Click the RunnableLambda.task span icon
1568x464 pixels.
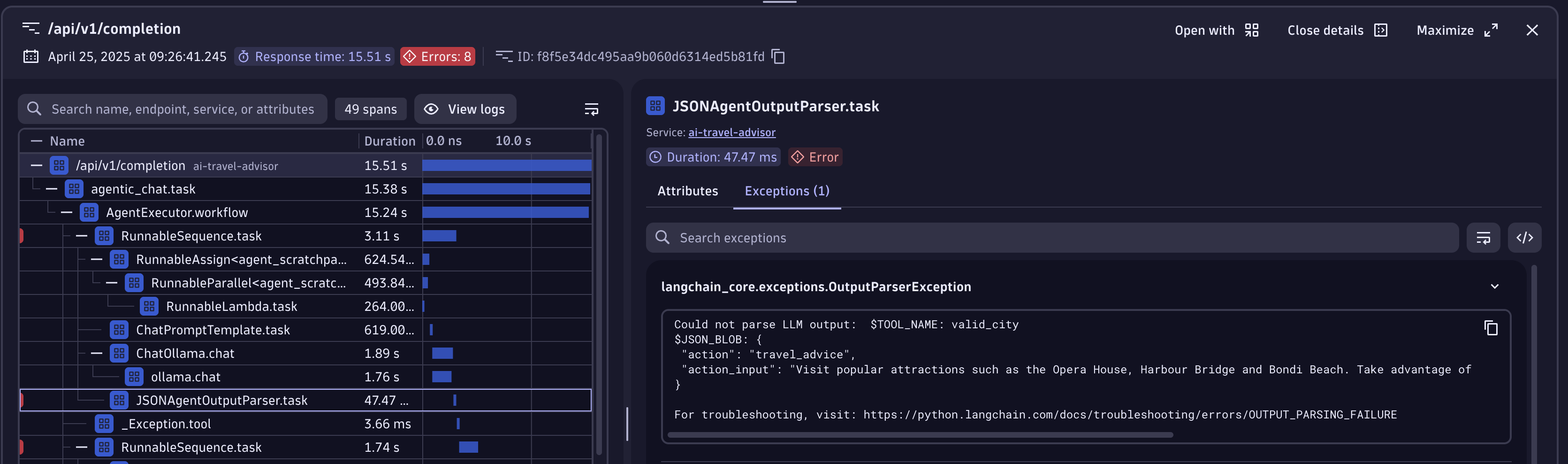pyautogui.click(x=149, y=306)
